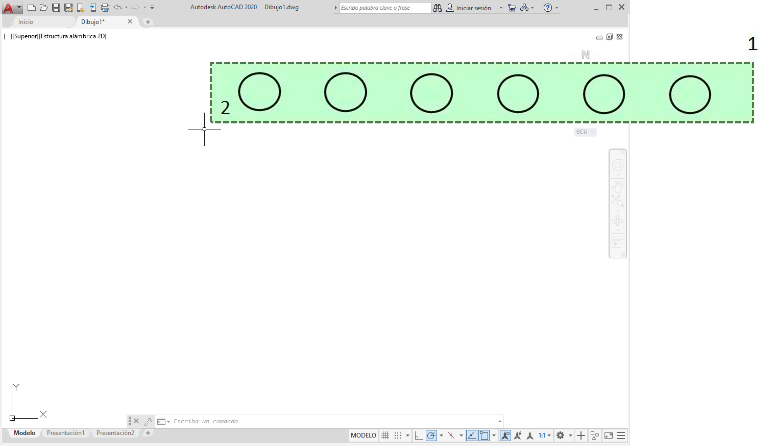Expand command line history arrow

point(500,421)
